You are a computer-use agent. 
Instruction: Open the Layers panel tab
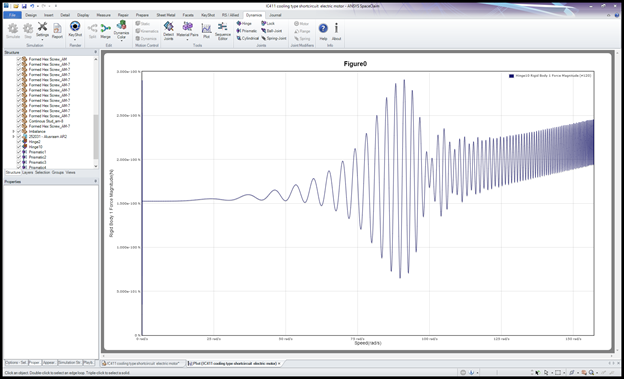click(x=27, y=172)
